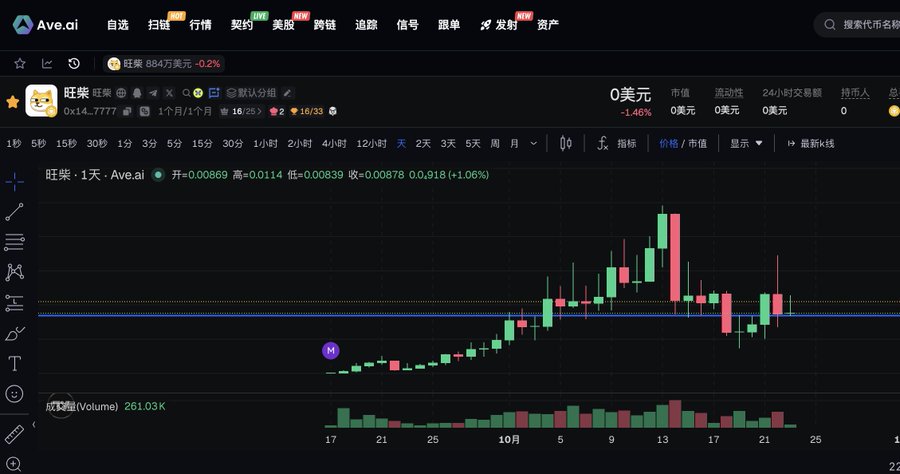This screenshot has height=474, width=900.
Task: Select the 1分 timeframe
Action: pos(125,143)
